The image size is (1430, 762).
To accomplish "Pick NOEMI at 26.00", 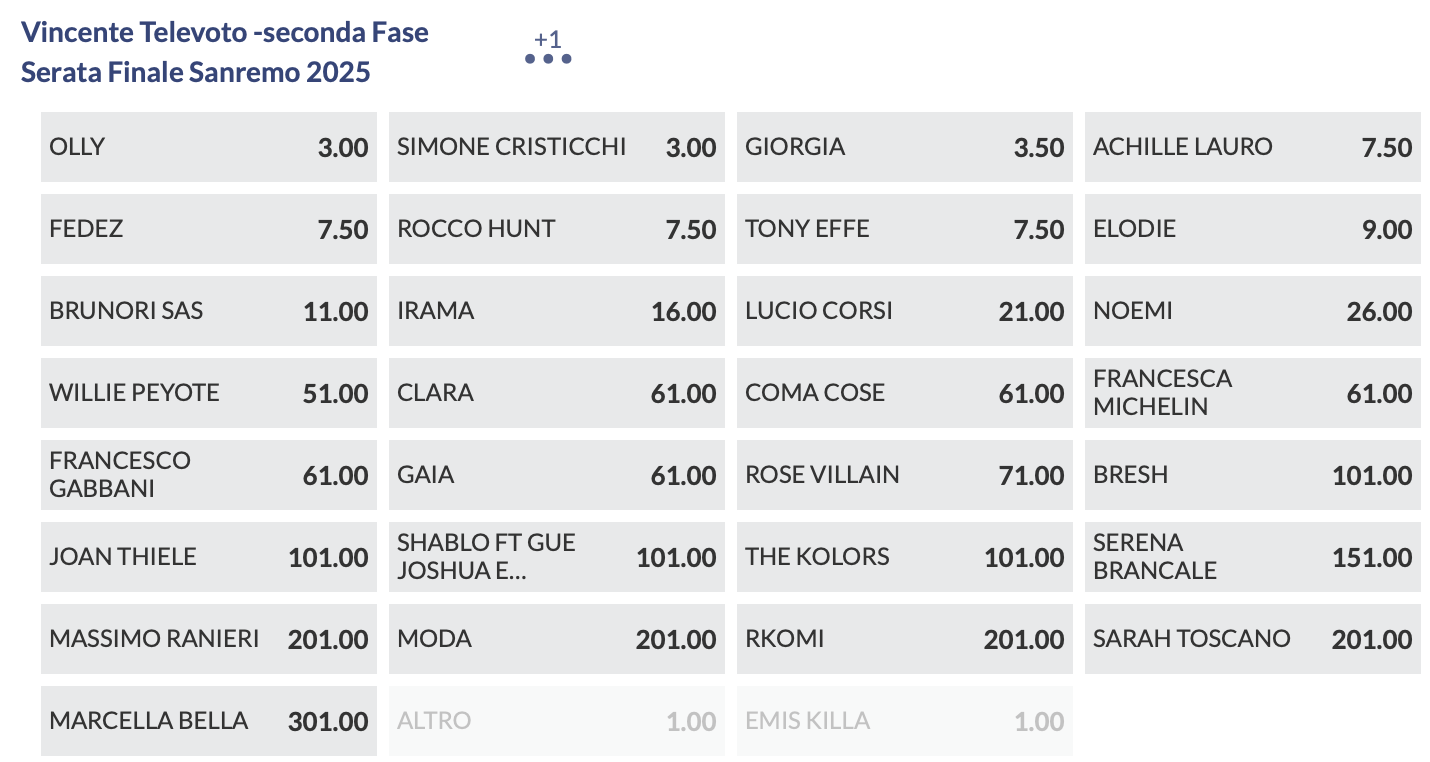I will point(1252,311).
